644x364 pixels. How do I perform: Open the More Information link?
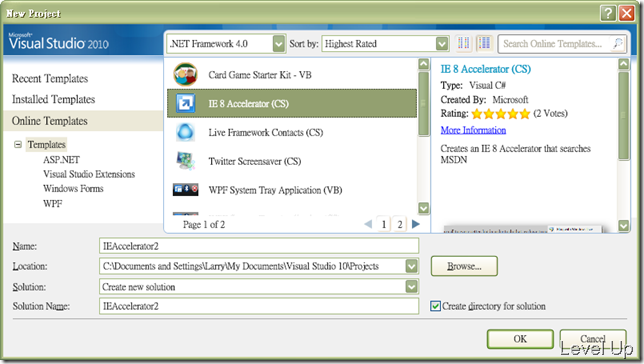click(473, 130)
